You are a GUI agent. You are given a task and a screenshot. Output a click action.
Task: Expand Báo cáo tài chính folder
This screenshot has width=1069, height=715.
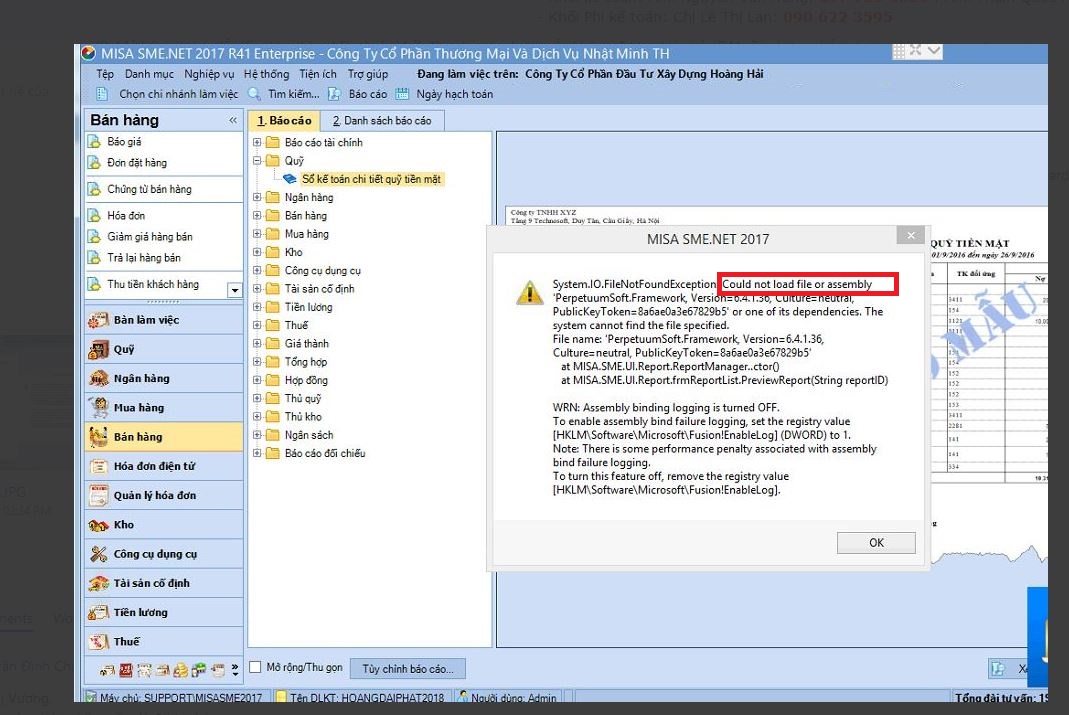click(x=257, y=142)
